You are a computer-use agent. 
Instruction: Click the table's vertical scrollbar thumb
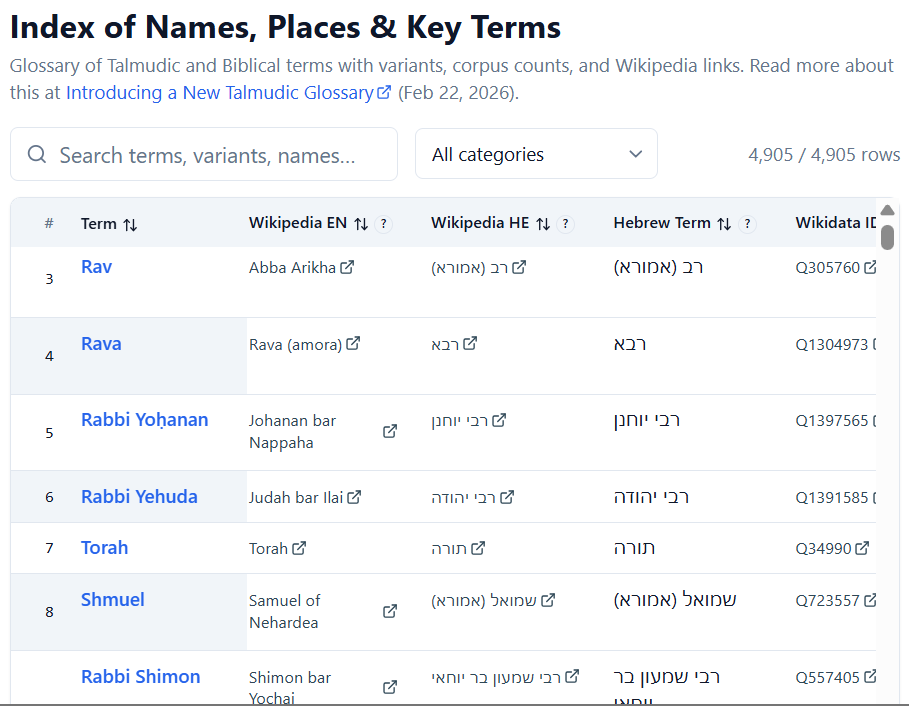pyautogui.click(x=887, y=237)
